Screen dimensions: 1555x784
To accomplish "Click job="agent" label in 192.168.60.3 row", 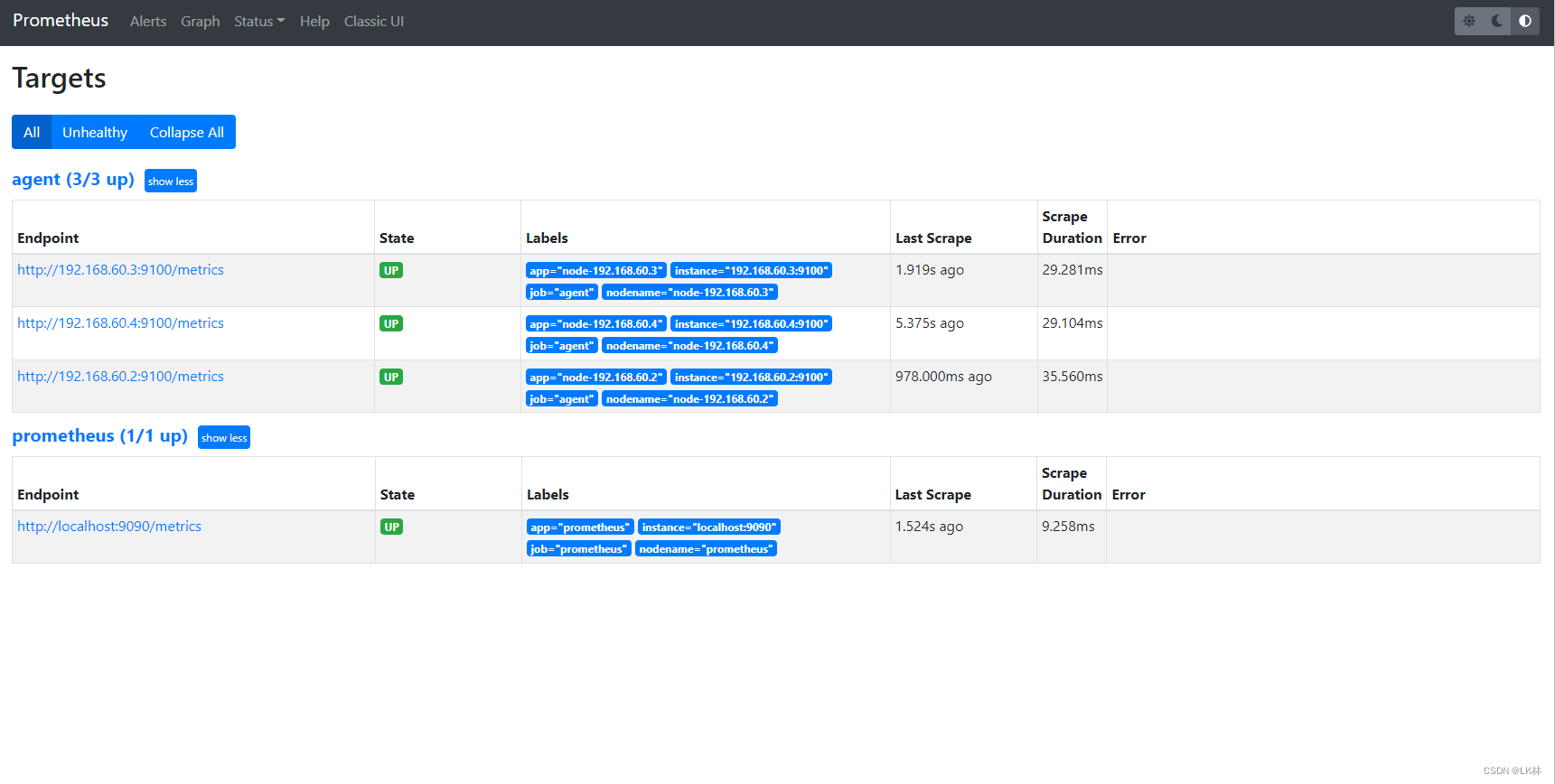I will (562, 292).
